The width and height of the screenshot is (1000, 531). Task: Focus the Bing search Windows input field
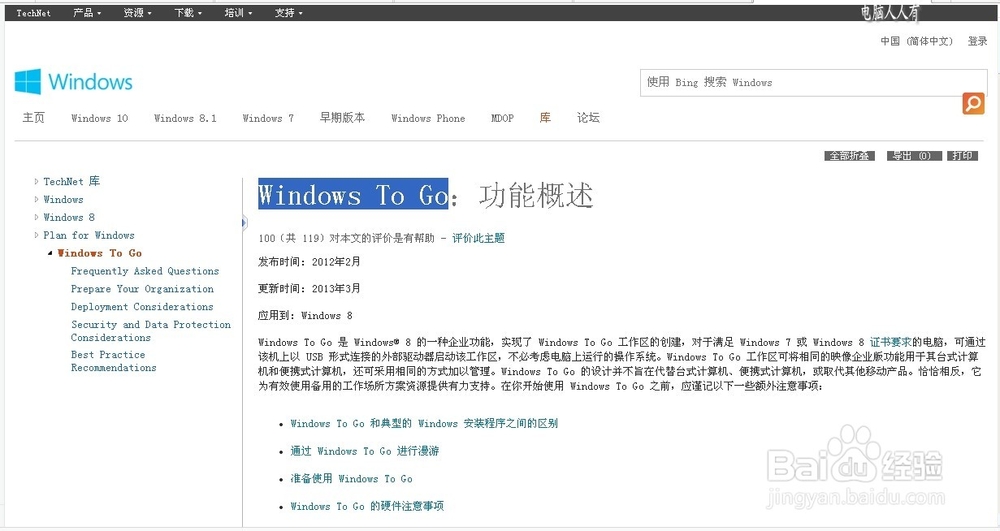pyautogui.click(x=813, y=83)
